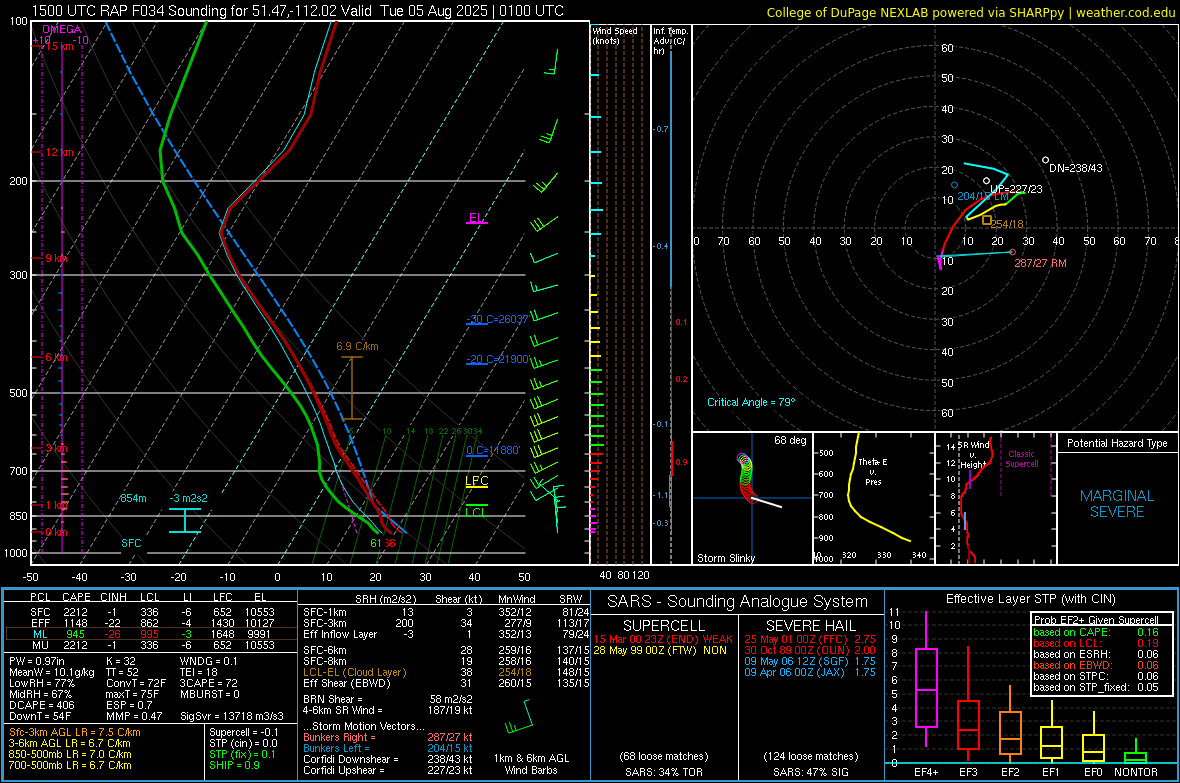Click the DN=238/43 hodograph marker label

pyautogui.click(x=1075, y=168)
